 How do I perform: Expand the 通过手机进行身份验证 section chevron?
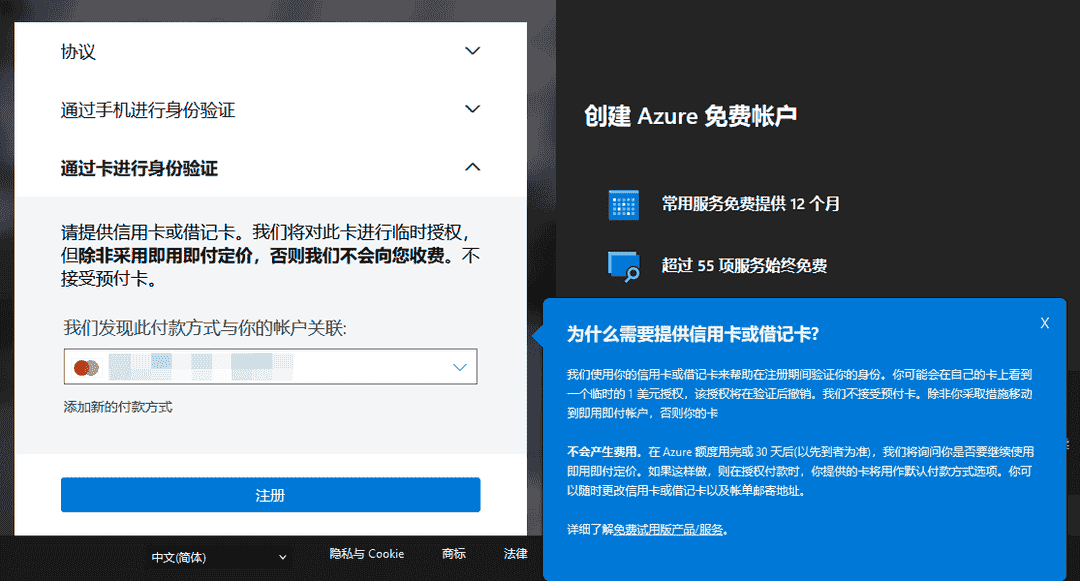pos(471,109)
